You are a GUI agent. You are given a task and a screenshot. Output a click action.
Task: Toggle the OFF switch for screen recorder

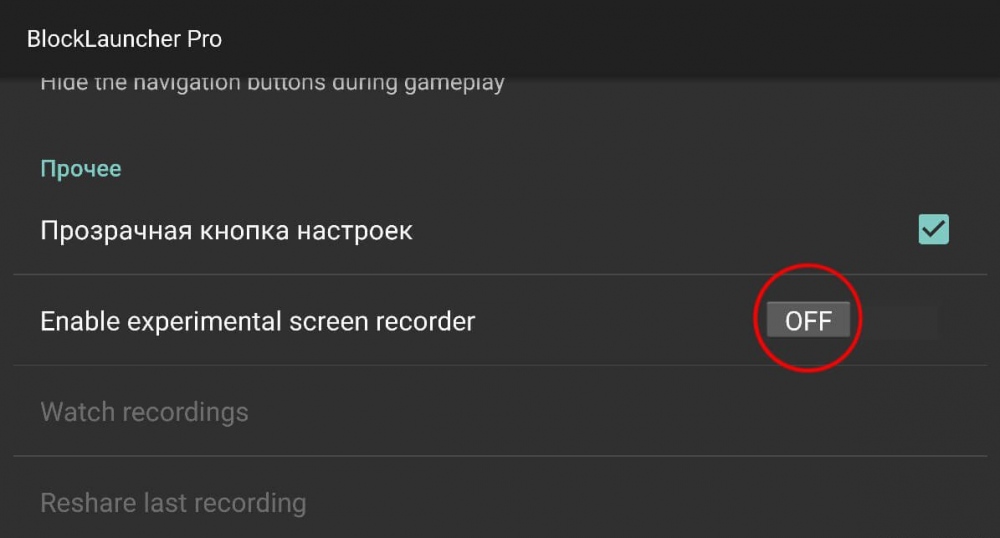tap(853, 320)
